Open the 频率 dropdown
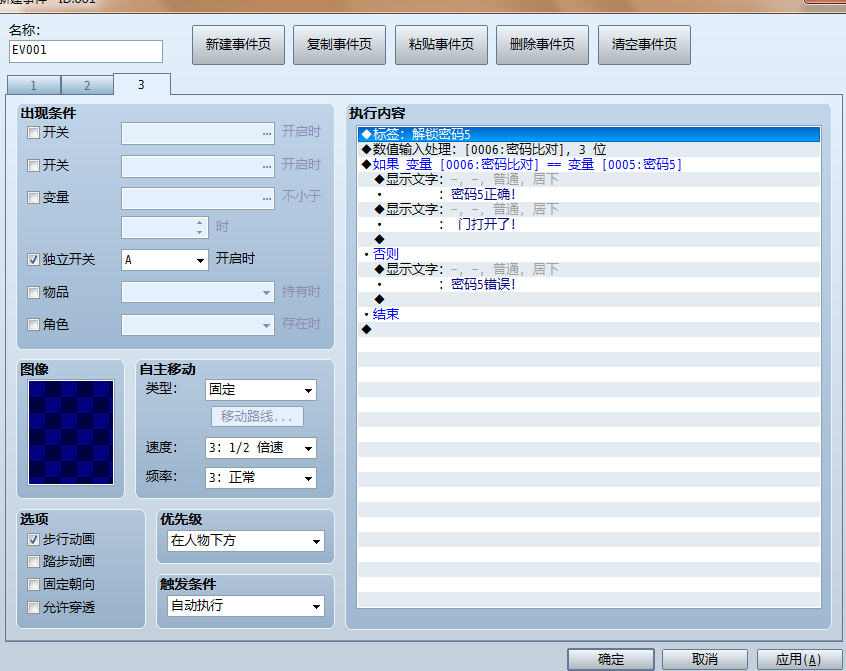 tap(261, 478)
